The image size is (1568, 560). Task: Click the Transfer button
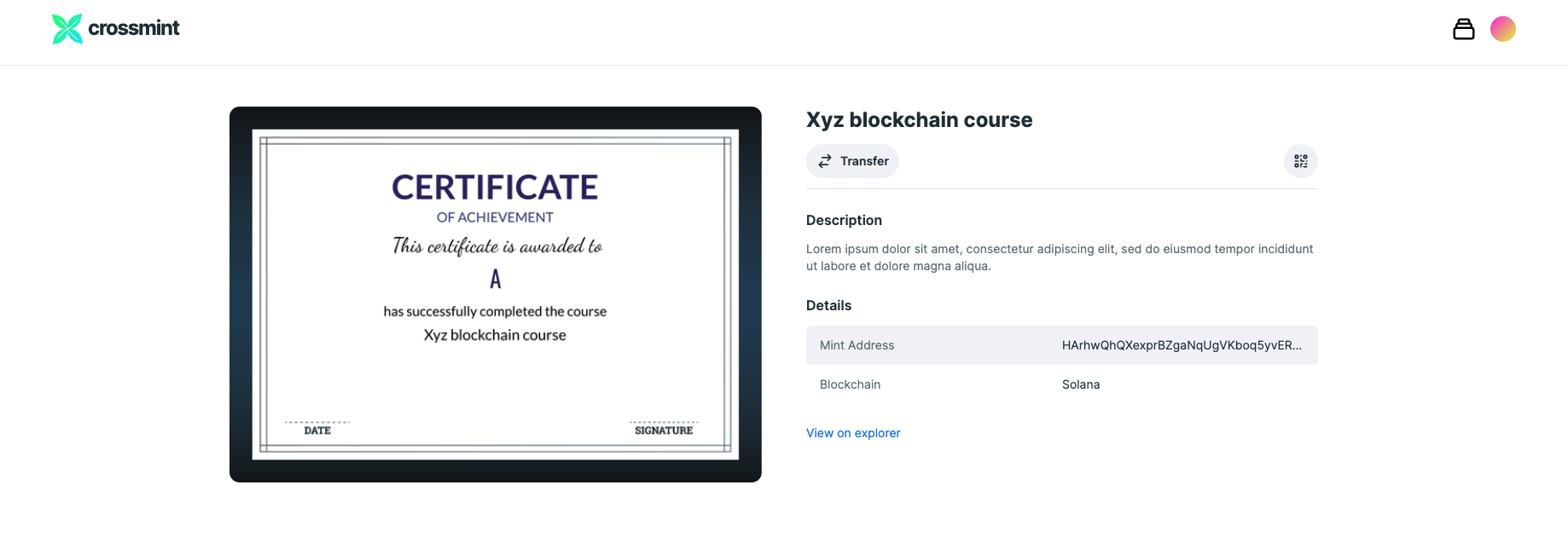click(x=852, y=161)
